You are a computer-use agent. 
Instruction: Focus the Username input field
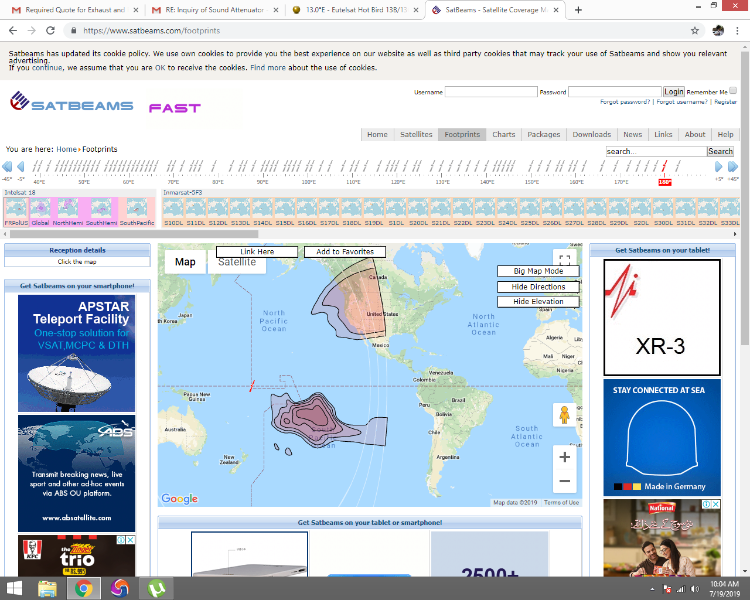[x=491, y=91]
